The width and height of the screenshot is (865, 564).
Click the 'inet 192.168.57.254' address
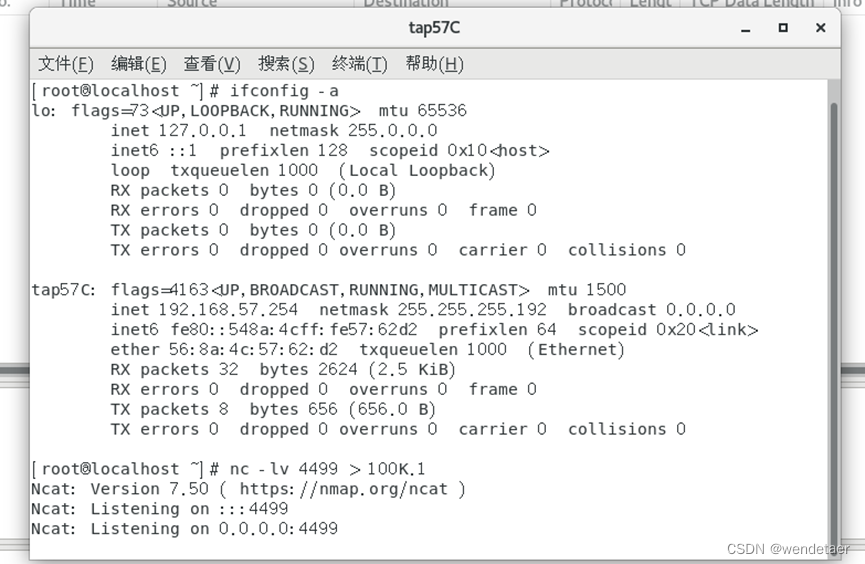(x=204, y=310)
